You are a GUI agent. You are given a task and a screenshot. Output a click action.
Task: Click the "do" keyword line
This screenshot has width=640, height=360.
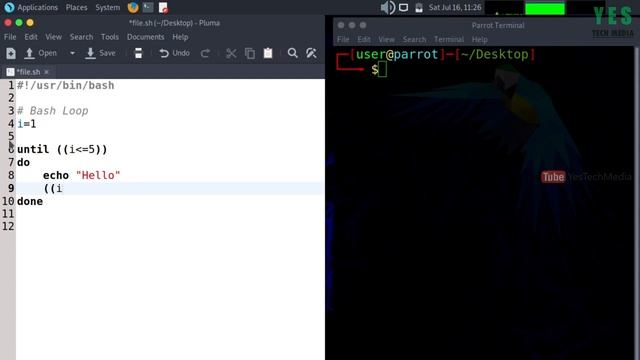(23, 162)
